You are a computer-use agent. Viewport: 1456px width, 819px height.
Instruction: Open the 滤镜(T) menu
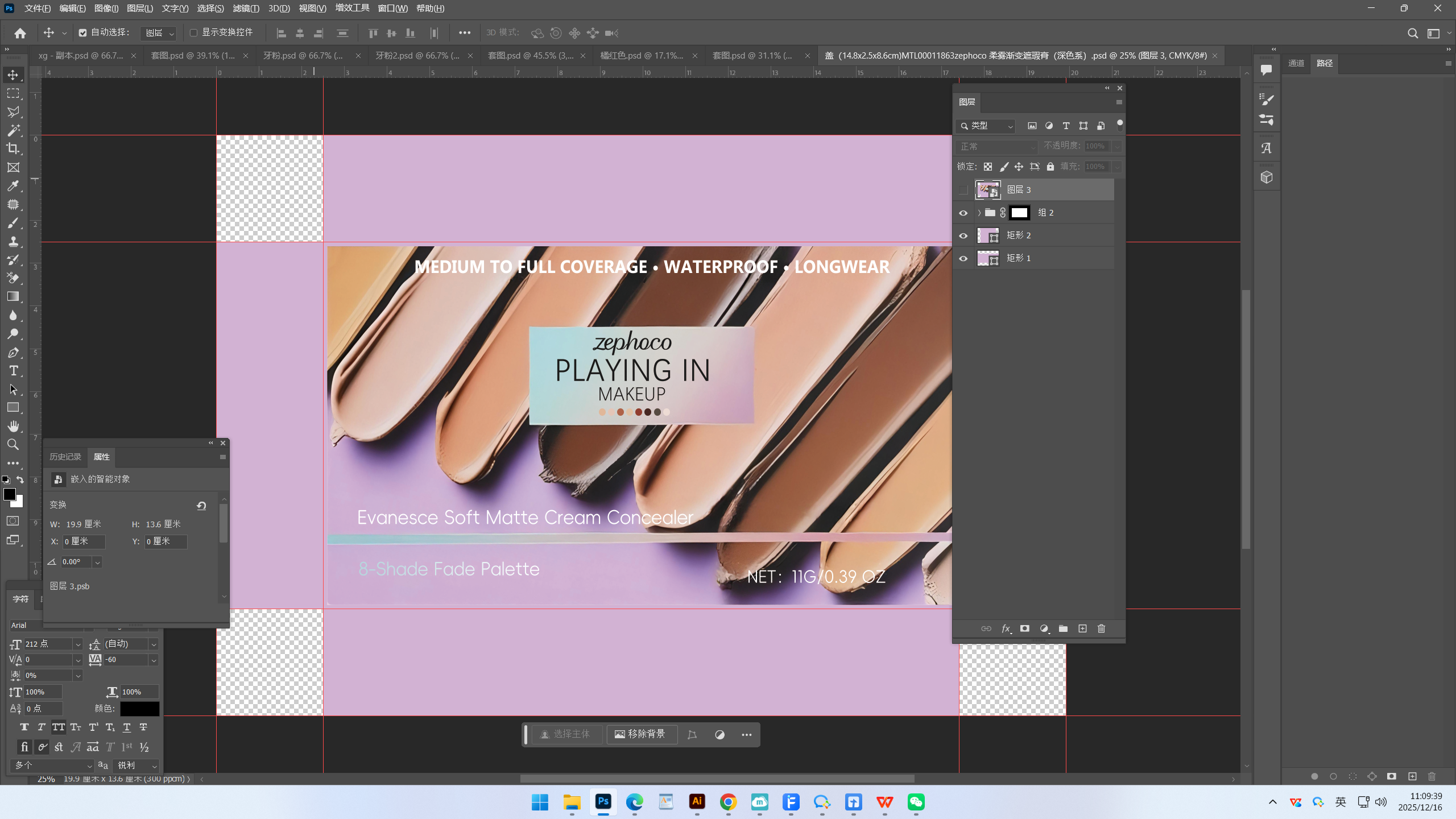tap(246, 9)
